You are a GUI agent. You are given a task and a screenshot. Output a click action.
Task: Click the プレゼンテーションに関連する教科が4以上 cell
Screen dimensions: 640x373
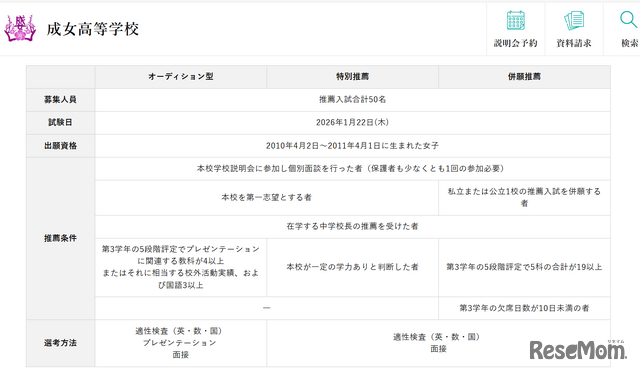[x=181, y=267]
